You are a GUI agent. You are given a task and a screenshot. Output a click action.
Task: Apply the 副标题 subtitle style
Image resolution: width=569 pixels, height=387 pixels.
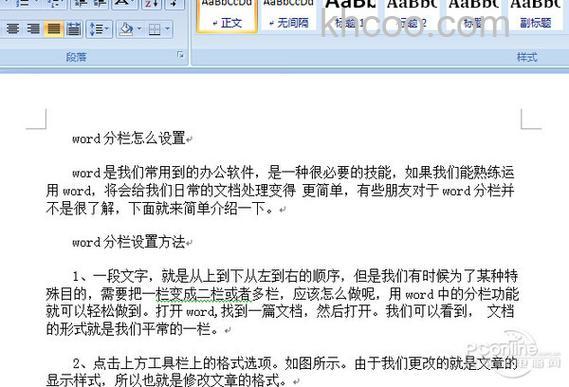tap(536, 16)
